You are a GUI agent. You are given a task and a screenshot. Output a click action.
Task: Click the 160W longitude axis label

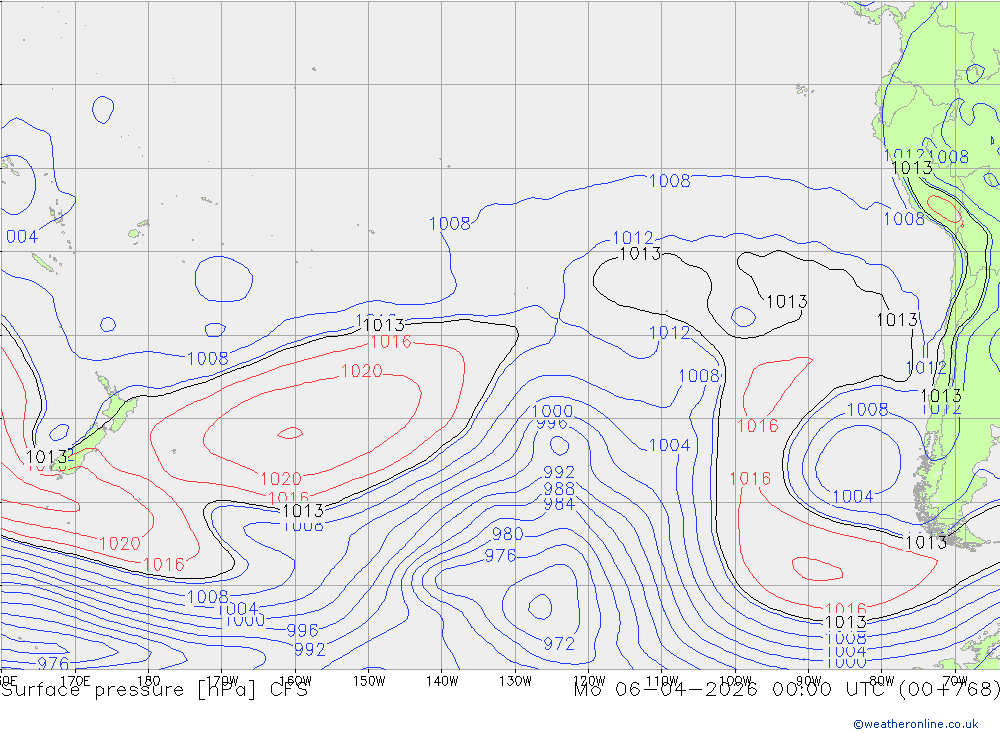point(295,681)
